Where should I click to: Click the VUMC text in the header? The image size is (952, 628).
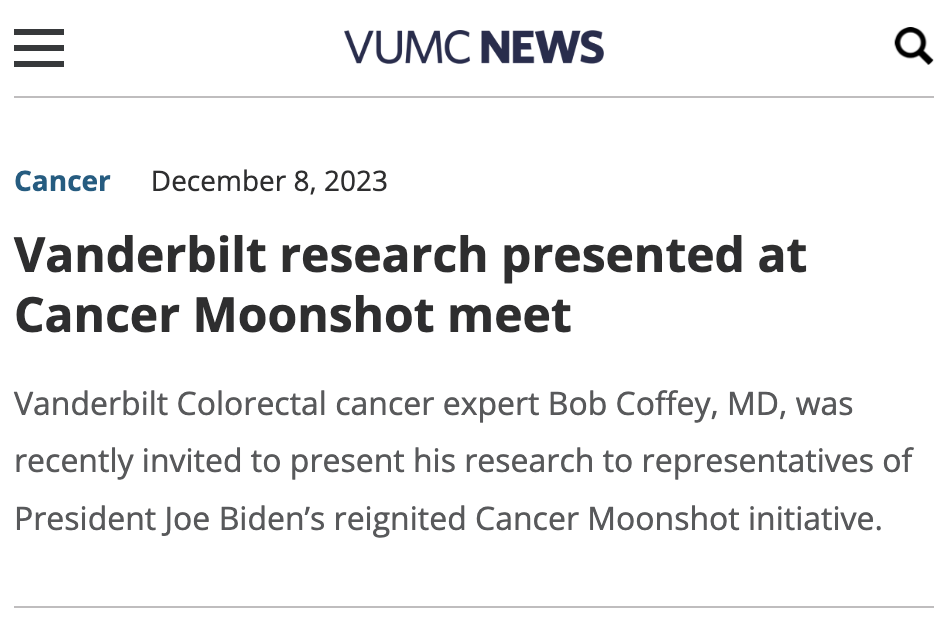click(x=408, y=47)
